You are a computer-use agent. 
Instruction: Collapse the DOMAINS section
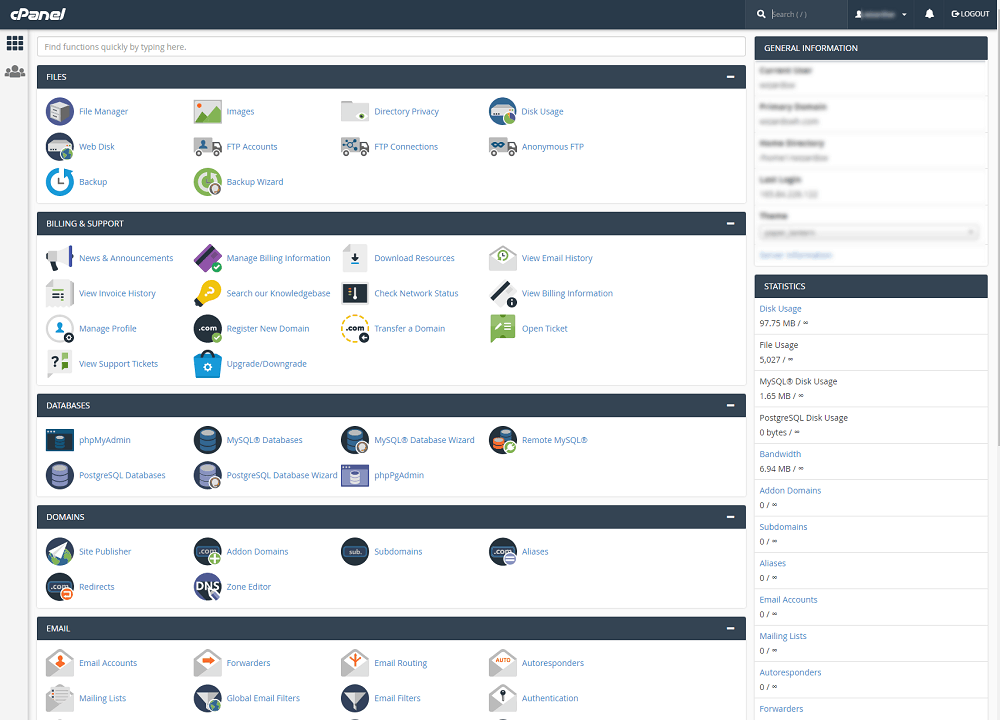click(x=730, y=517)
